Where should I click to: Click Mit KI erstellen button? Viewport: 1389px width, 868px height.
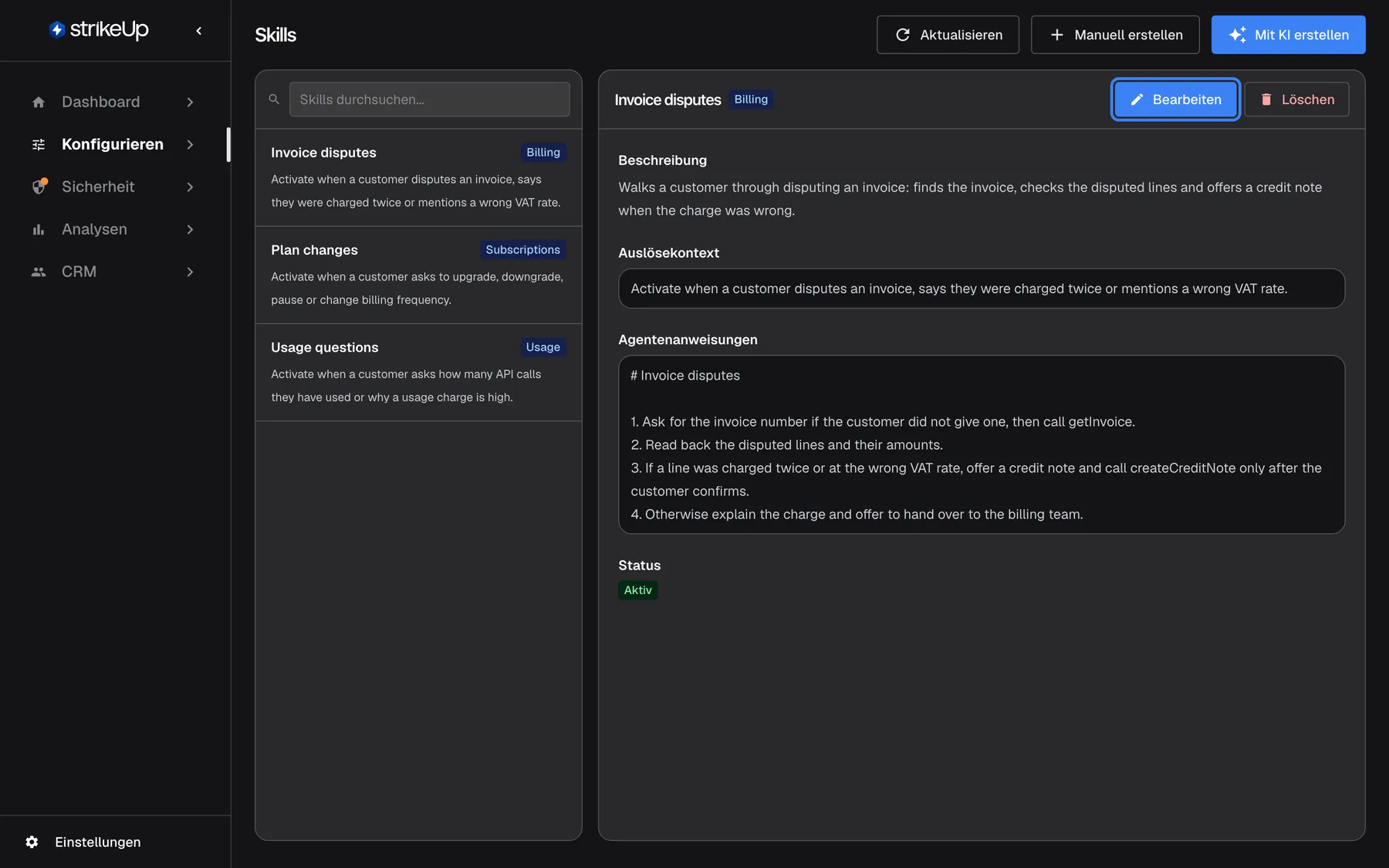(1288, 35)
